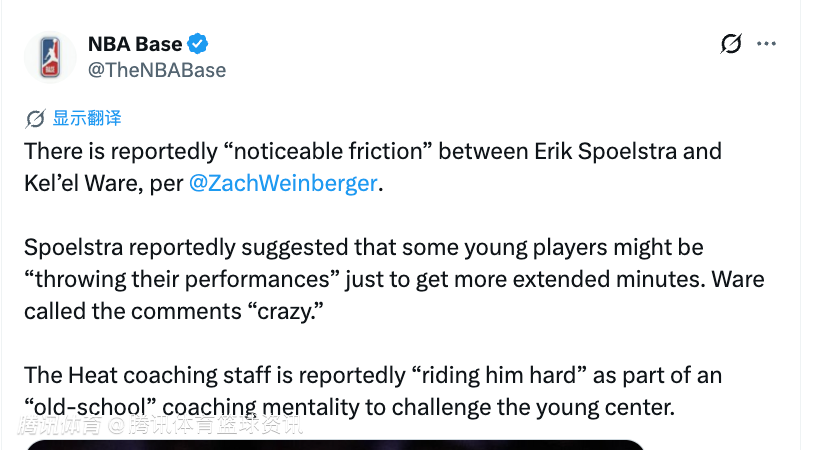
Task: Click the blue verified badge
Action: tap(200, 44)
